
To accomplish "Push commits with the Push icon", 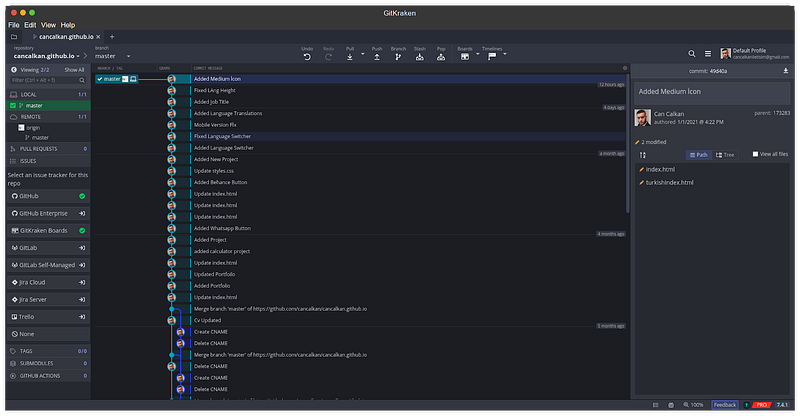I will pos(376,57).
